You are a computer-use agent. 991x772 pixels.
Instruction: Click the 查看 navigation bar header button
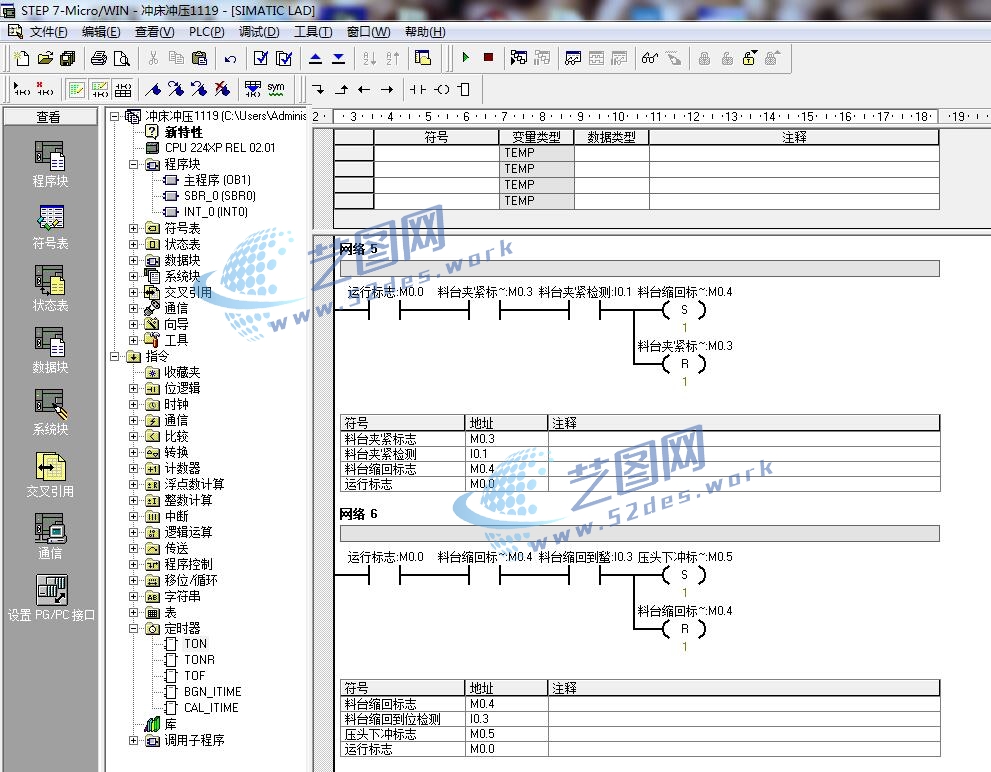(49, 117)
